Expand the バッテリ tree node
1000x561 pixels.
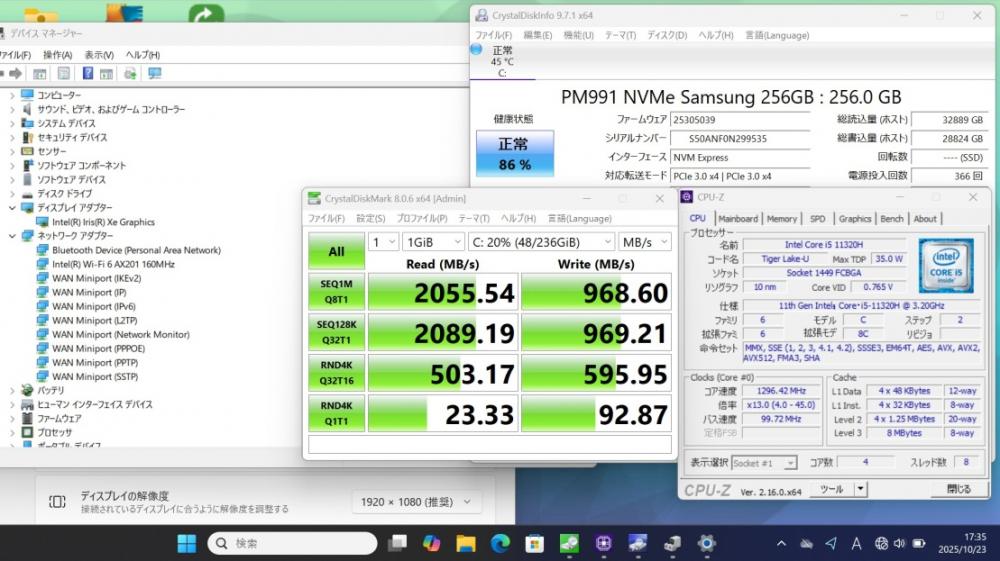12,390
